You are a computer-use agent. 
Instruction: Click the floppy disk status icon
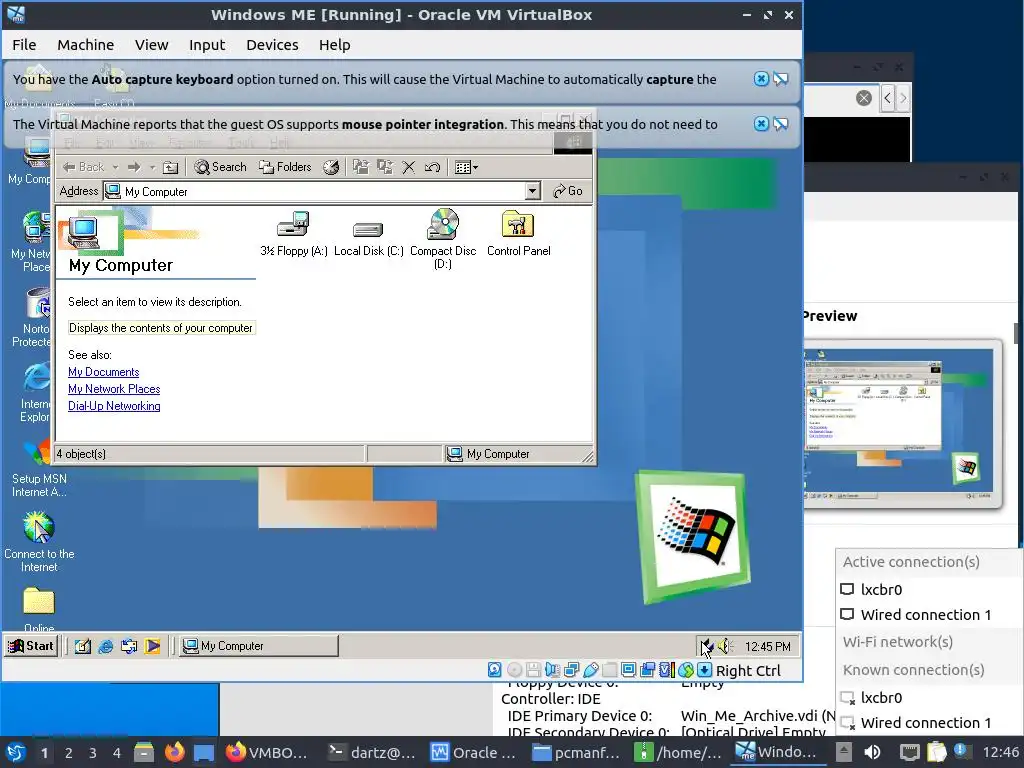tap(534, 670)
